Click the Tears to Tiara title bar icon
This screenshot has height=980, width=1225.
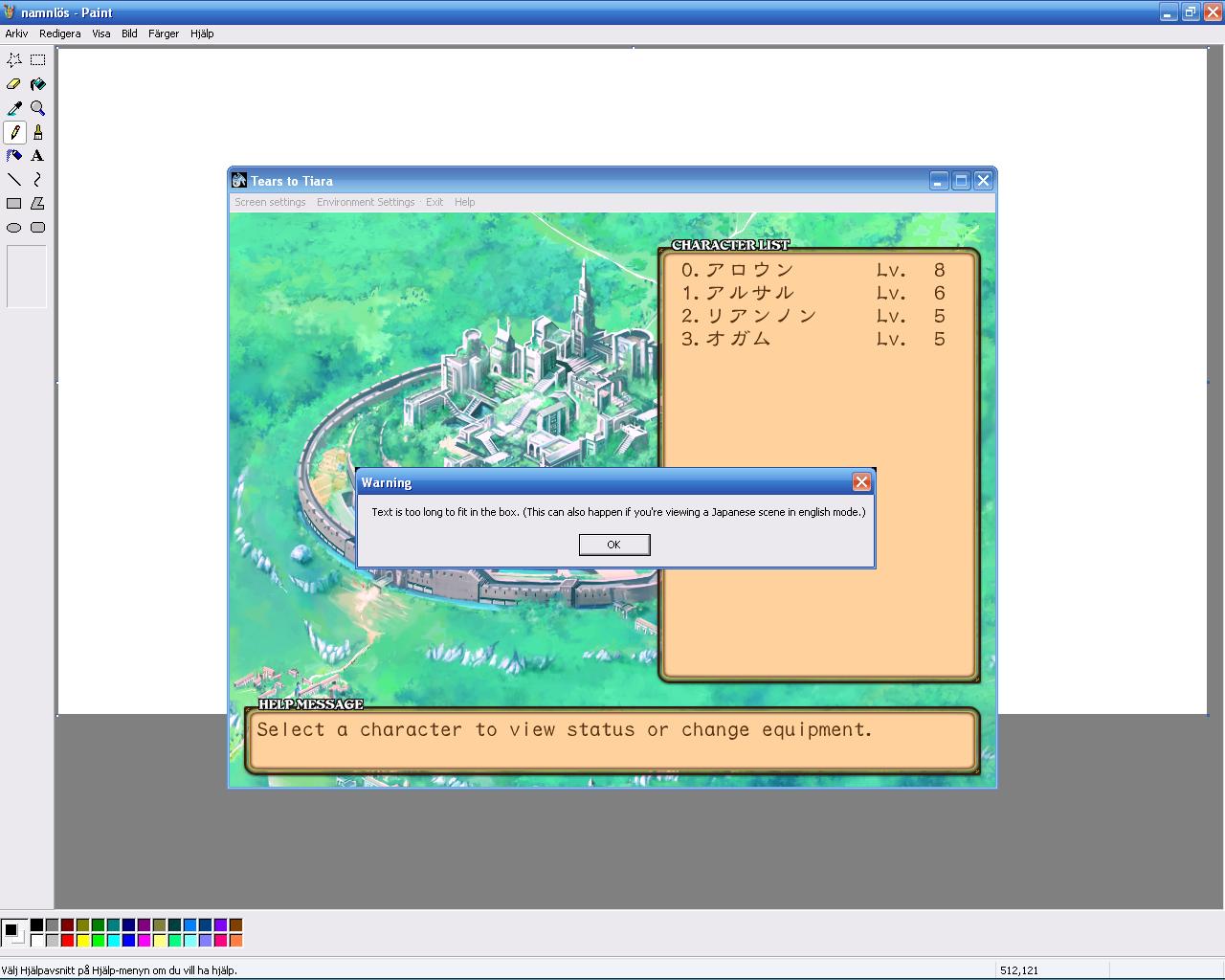coord(240,180)
